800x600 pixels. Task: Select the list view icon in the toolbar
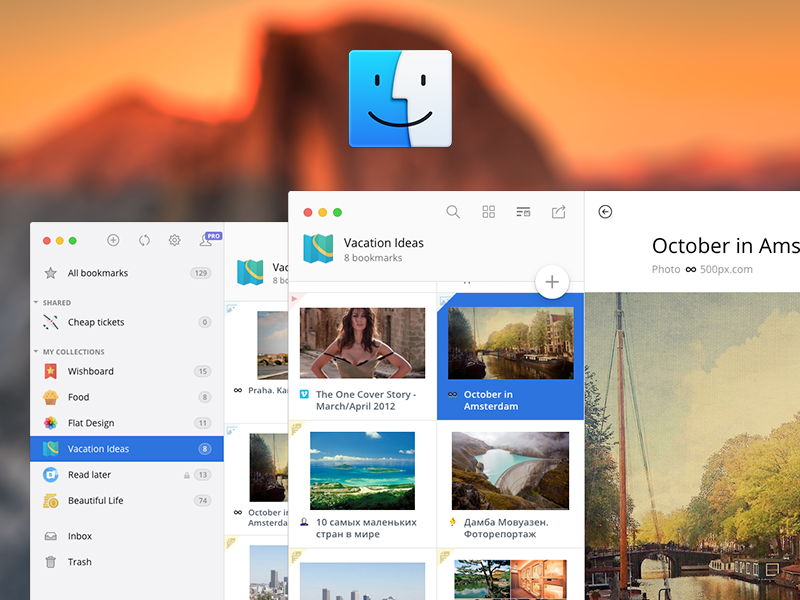click(x=523, y=212)
